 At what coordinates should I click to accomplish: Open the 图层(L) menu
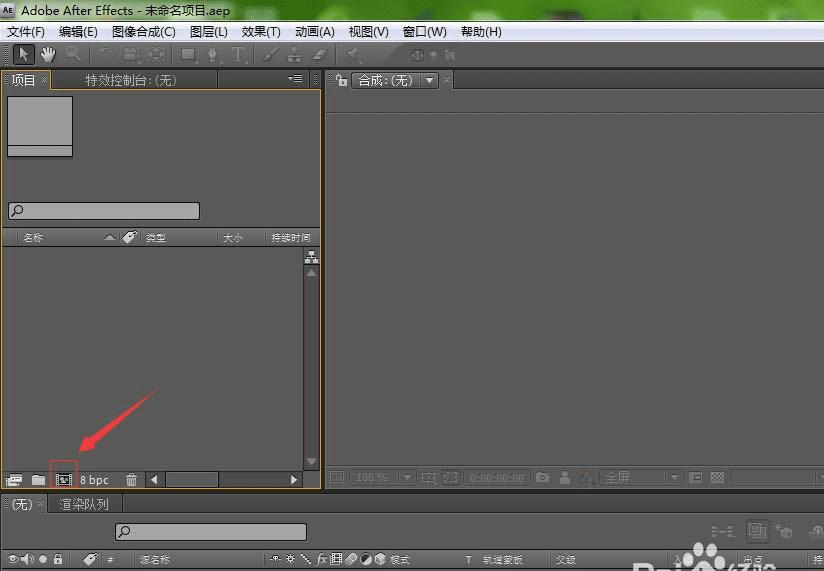(x=209, y=32)
